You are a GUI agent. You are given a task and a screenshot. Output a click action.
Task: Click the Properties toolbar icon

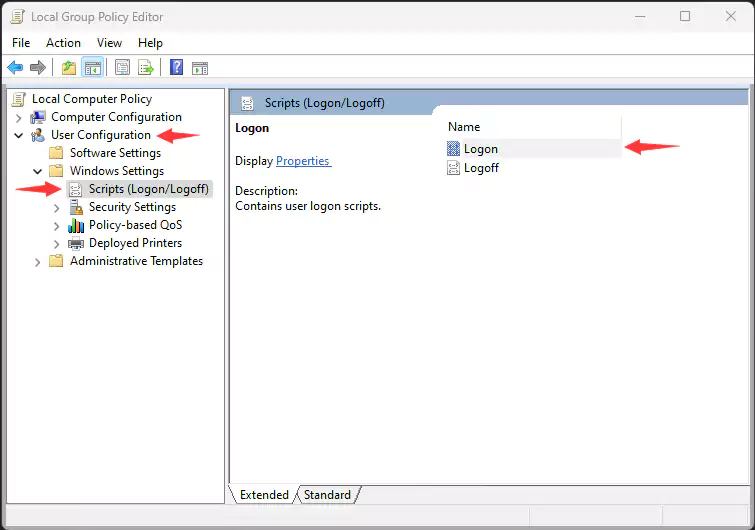pos(122,68)
